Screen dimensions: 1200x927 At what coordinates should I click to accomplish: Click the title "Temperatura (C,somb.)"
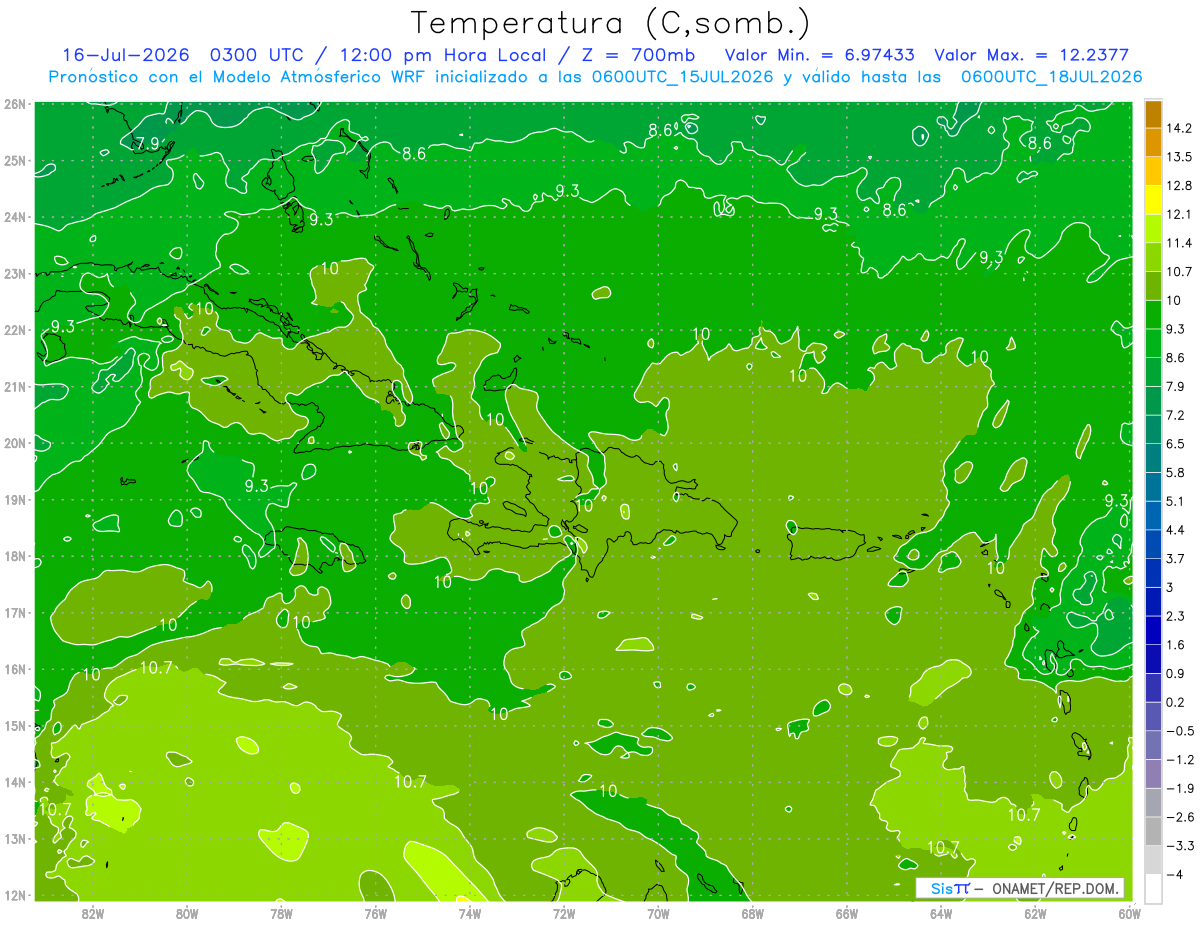point(610,23)
